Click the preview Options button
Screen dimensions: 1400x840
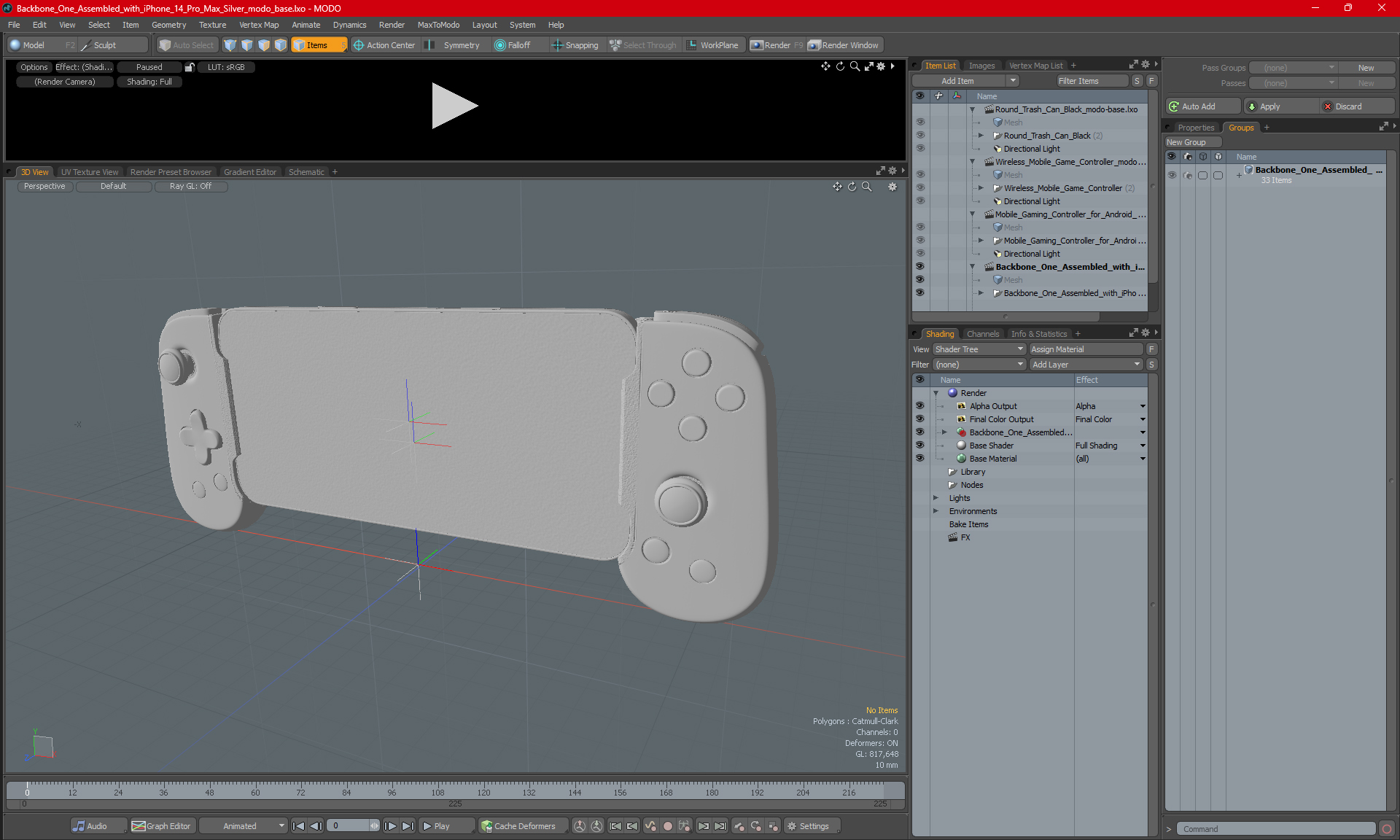34,67
